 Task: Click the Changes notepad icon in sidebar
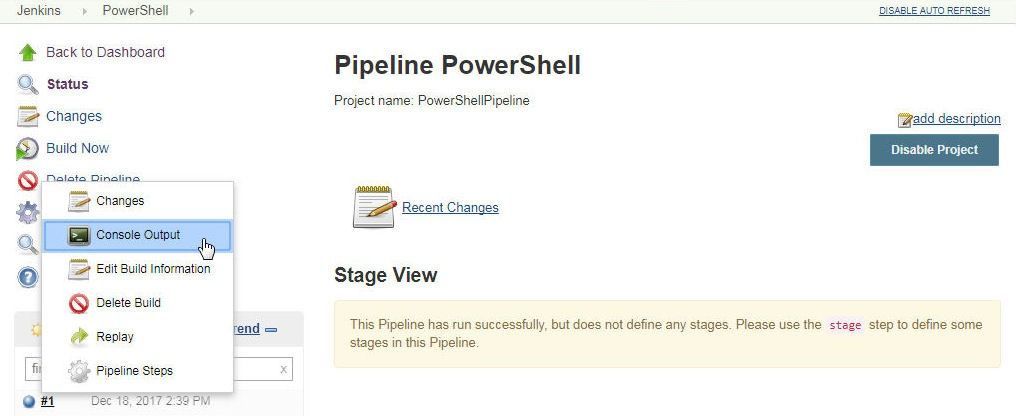27,117
